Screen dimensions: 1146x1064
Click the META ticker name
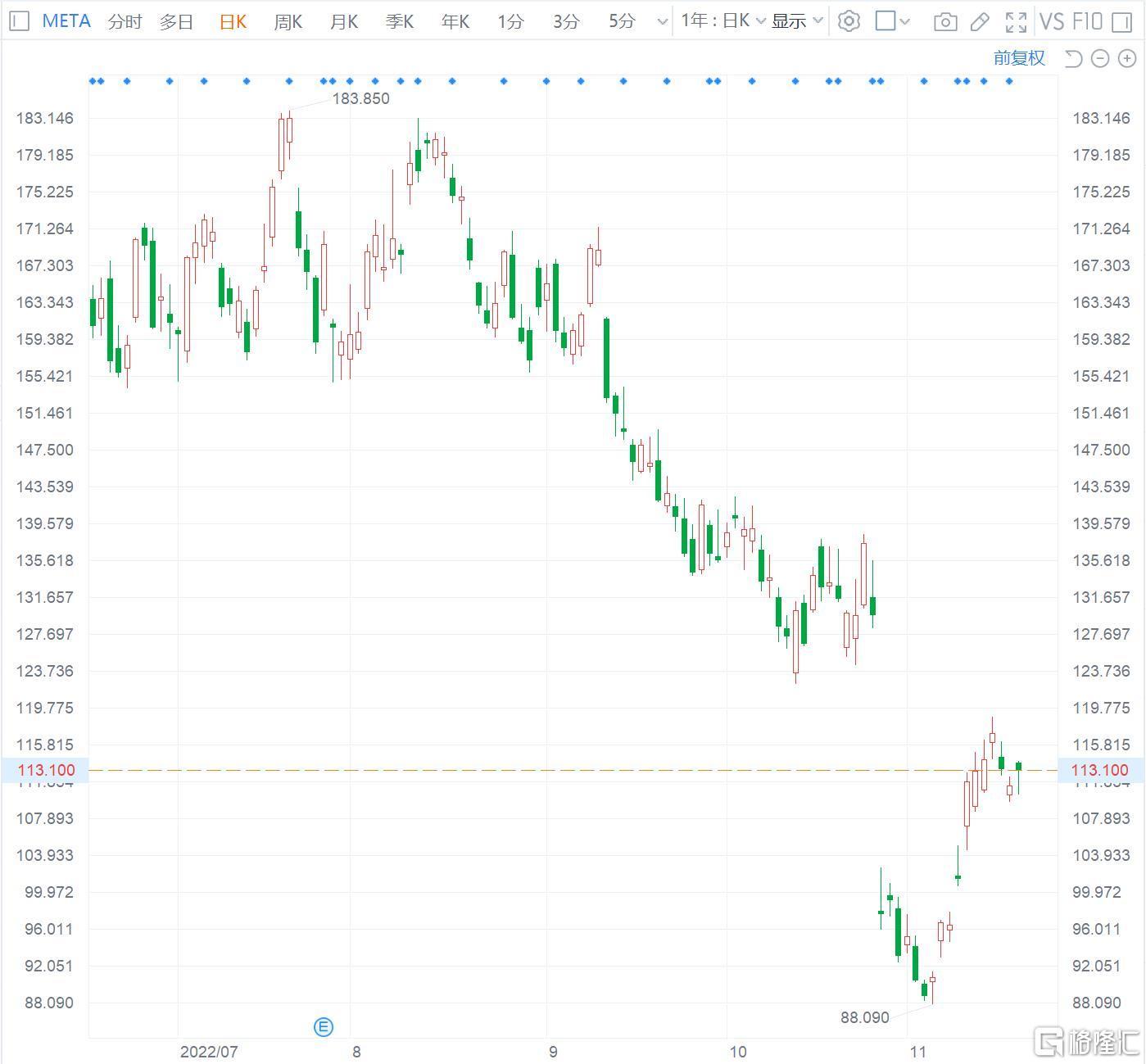pyautogui.click(x=66, y=21)
